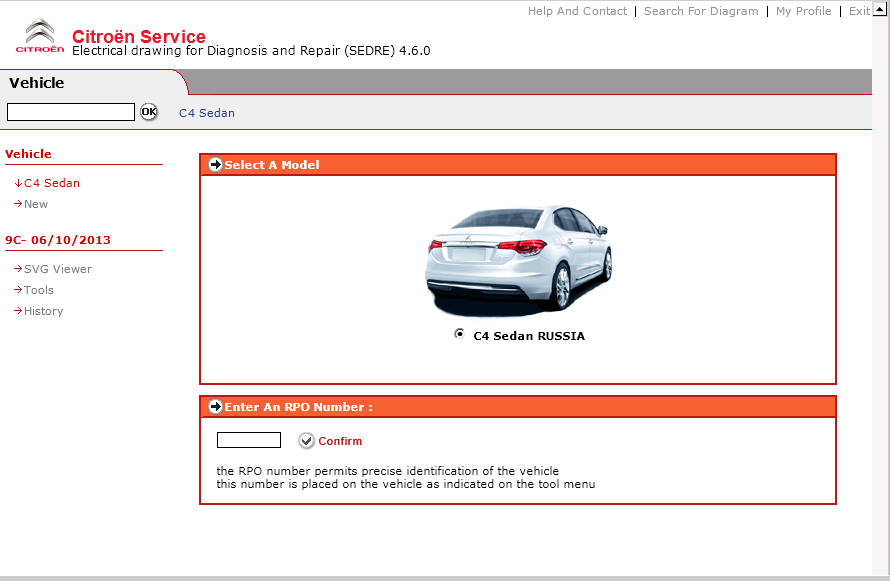Select the C4 Sedan RUSSIA radio button
Screen dimensions: 890x581
point(459,334)
